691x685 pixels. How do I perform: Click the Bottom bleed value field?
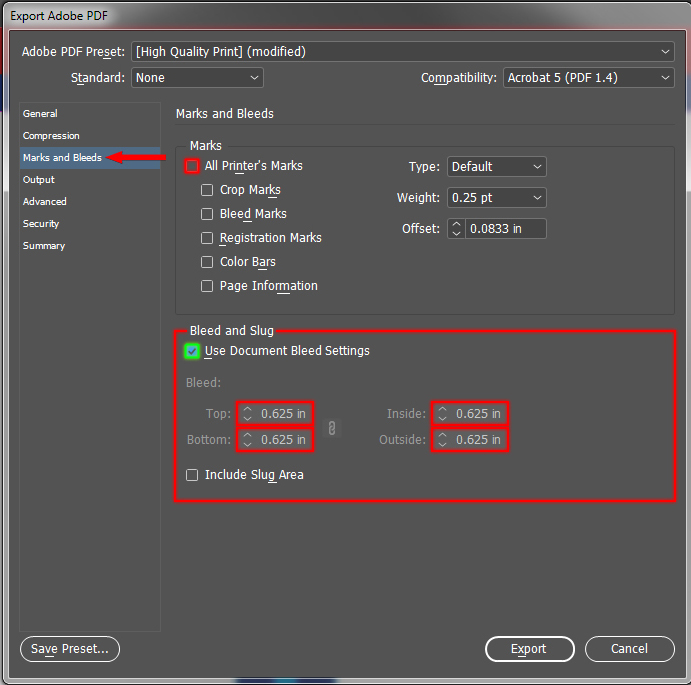[283, 439]
